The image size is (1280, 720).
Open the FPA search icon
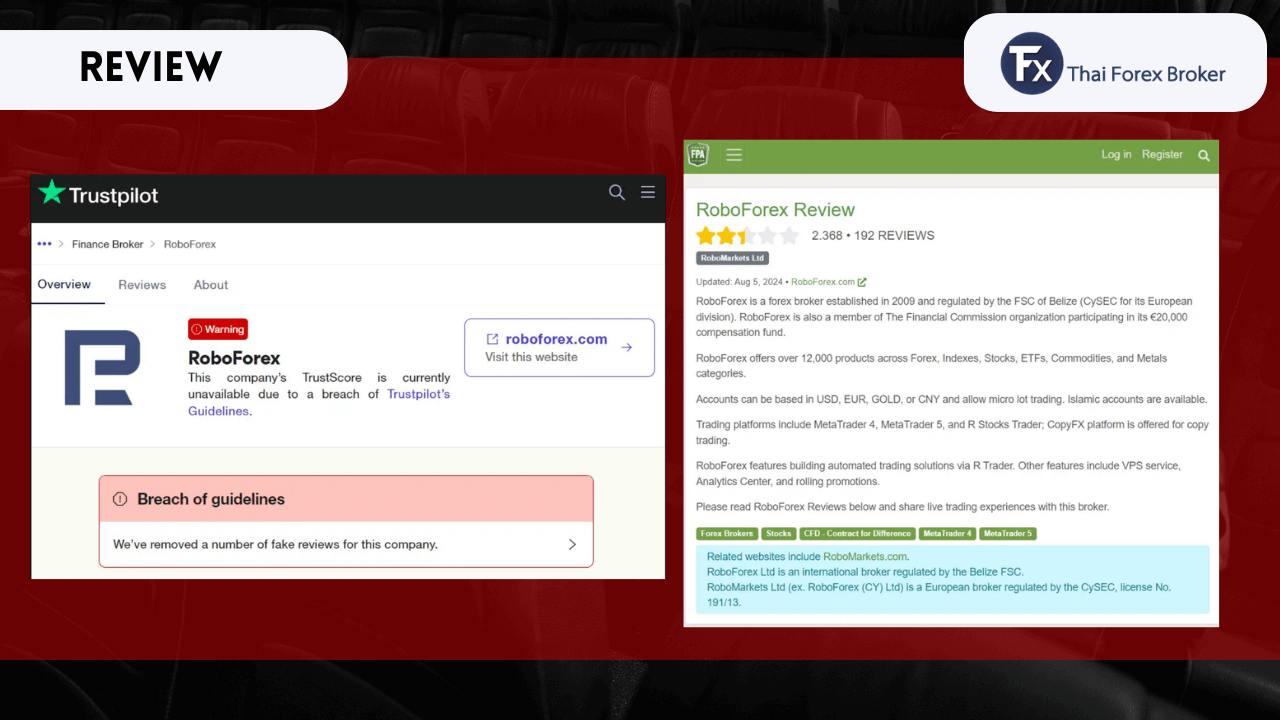pos(1204,155)
